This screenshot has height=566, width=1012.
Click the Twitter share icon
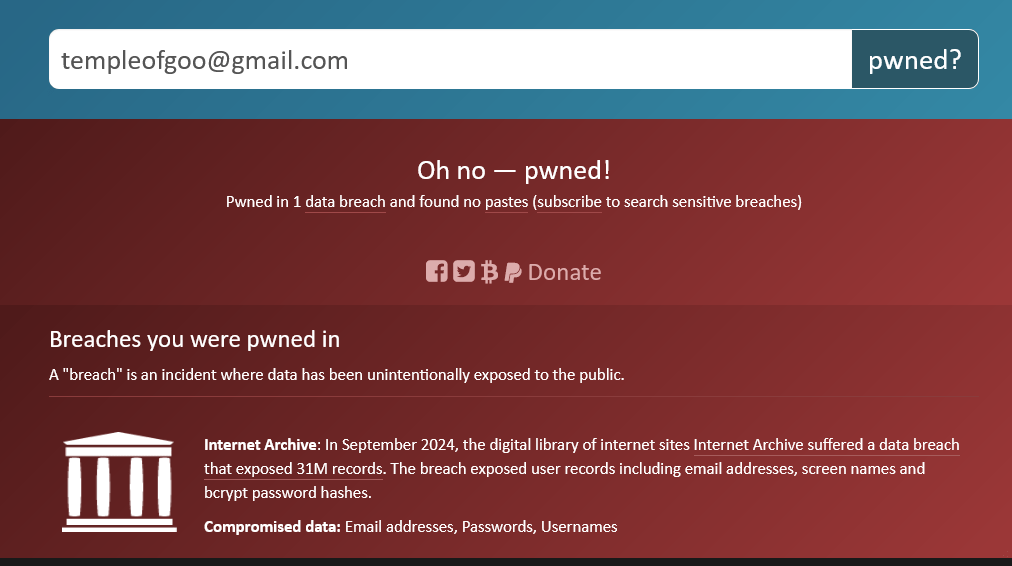[463, 271]
